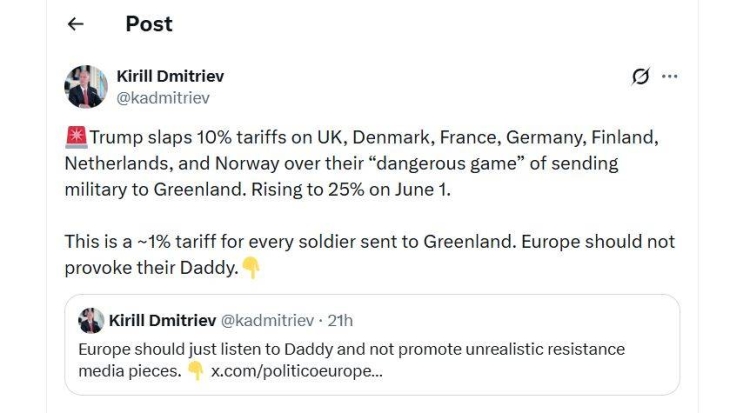The image size is (730, 413).
Task: Click the small avatar in quoted post
Action: point(91,321)
